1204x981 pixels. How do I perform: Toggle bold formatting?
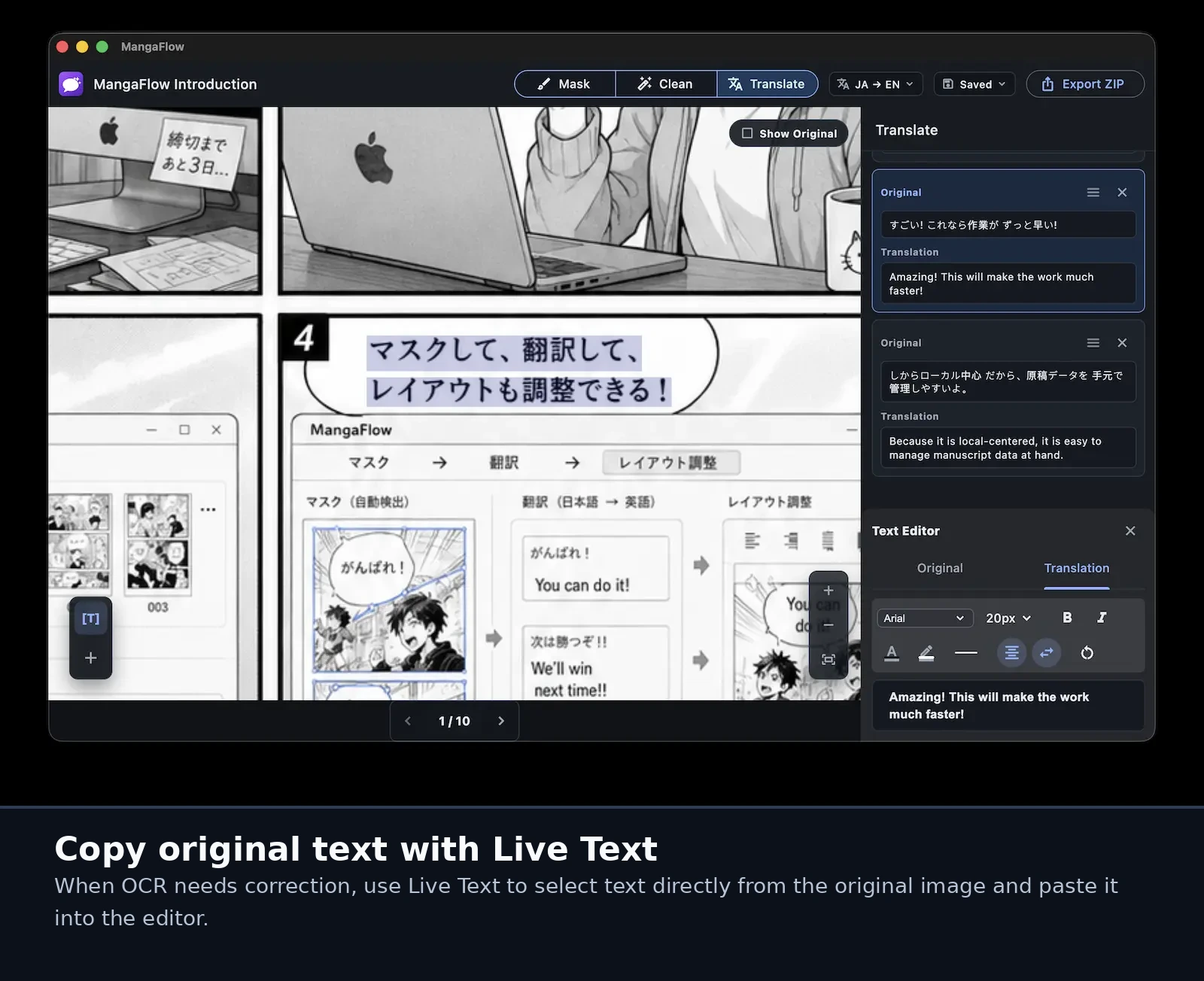(1067, 618)
